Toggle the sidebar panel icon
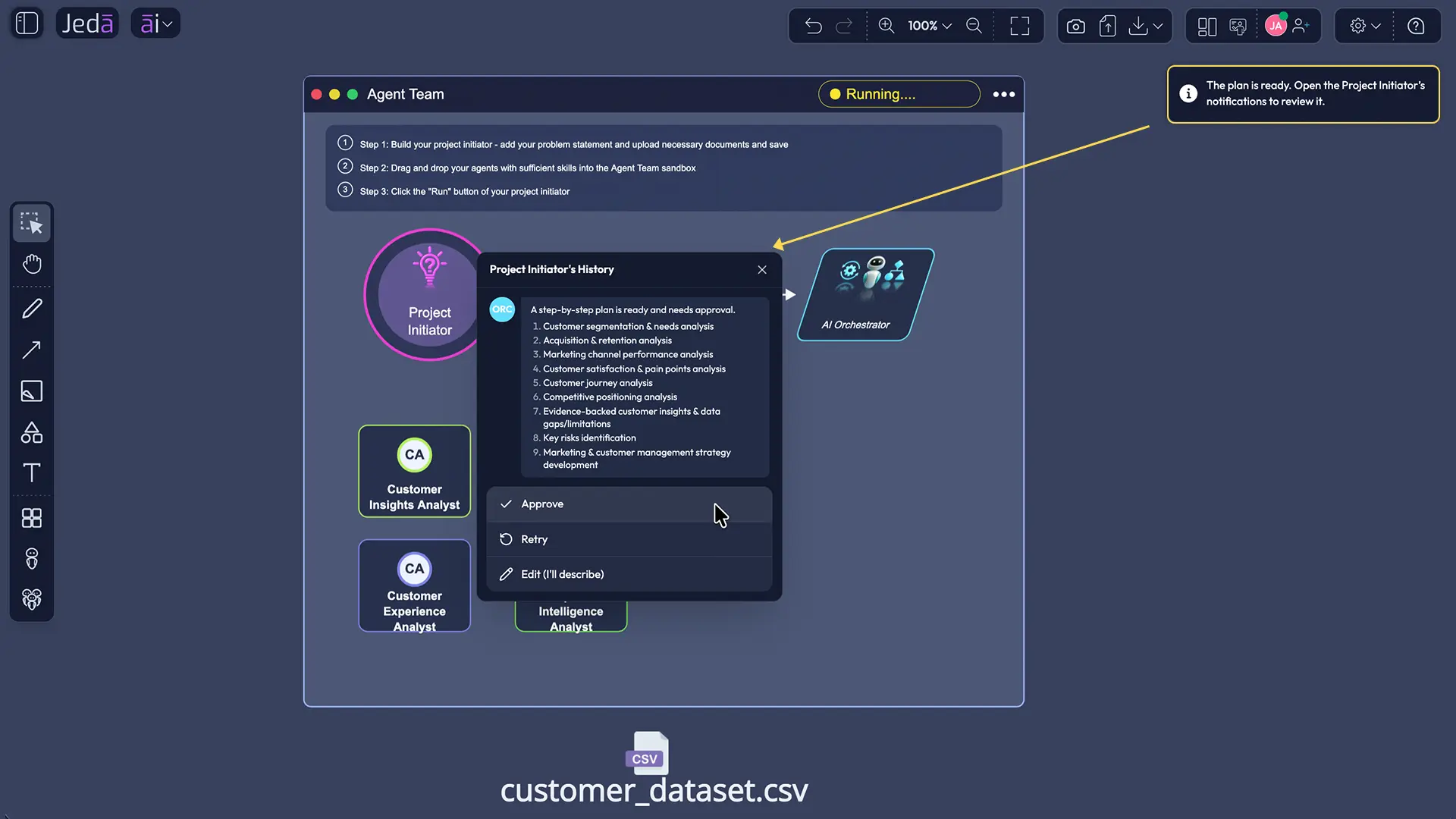The width and height of the screenshot is (1456, 819). pos(27,24)
